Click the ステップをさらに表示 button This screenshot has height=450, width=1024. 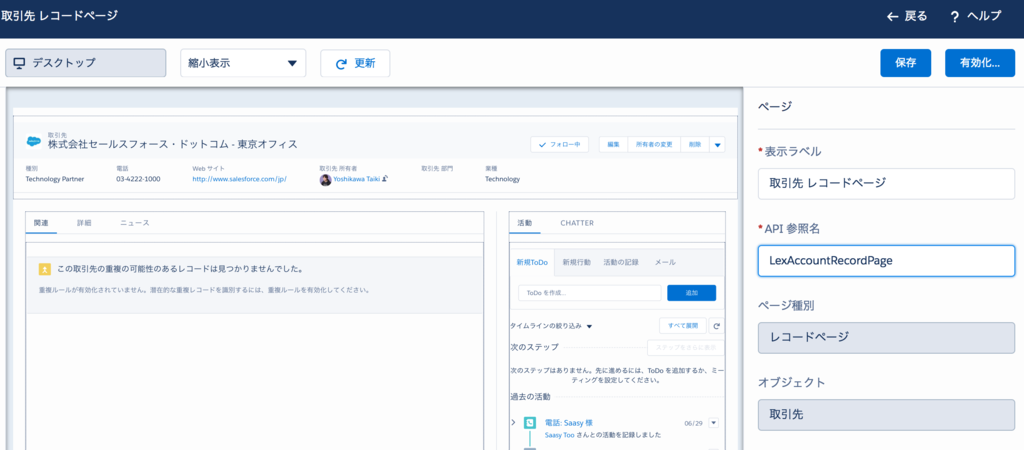coord(685,347)
